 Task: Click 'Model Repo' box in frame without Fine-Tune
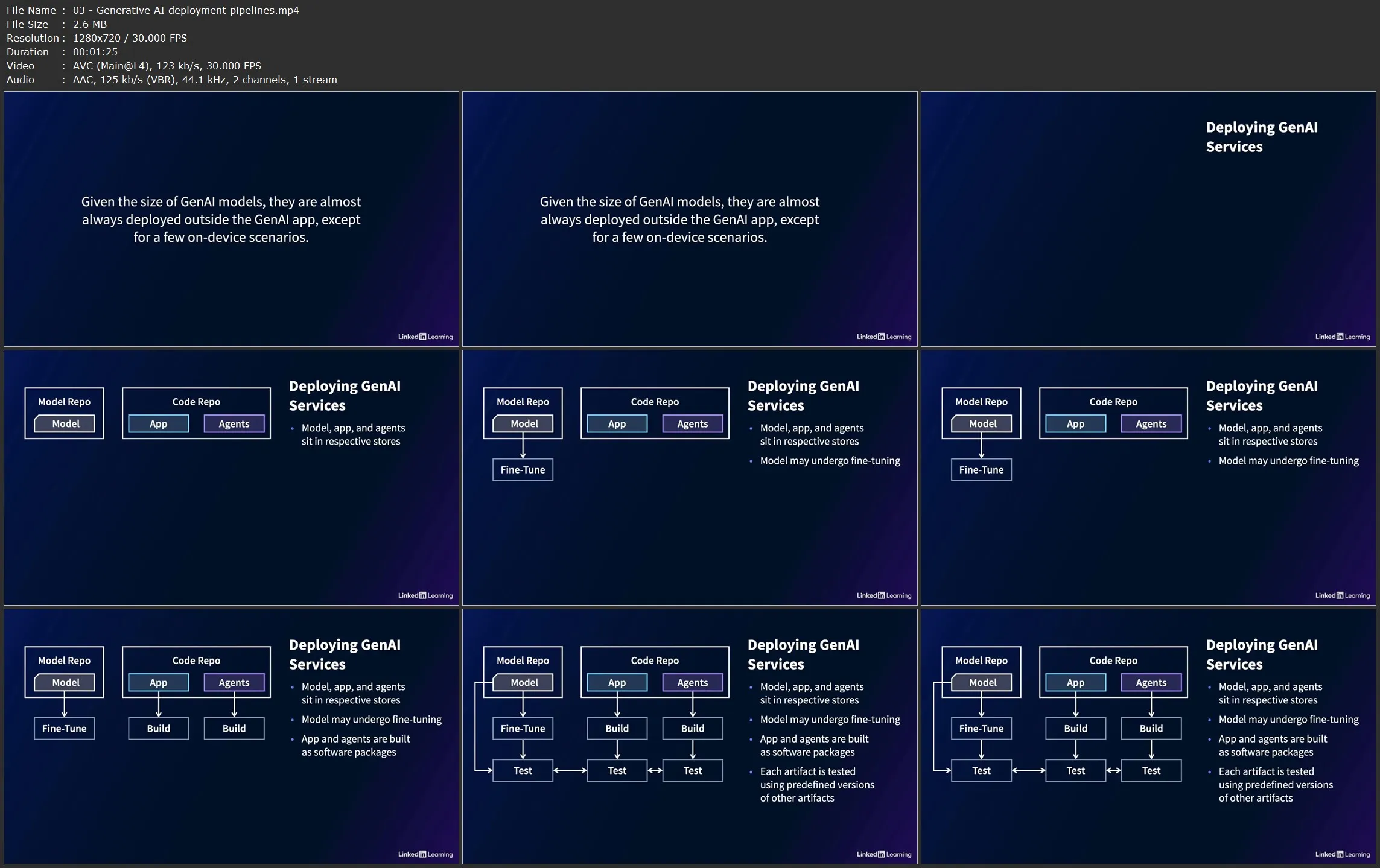(x=65, y=413)
